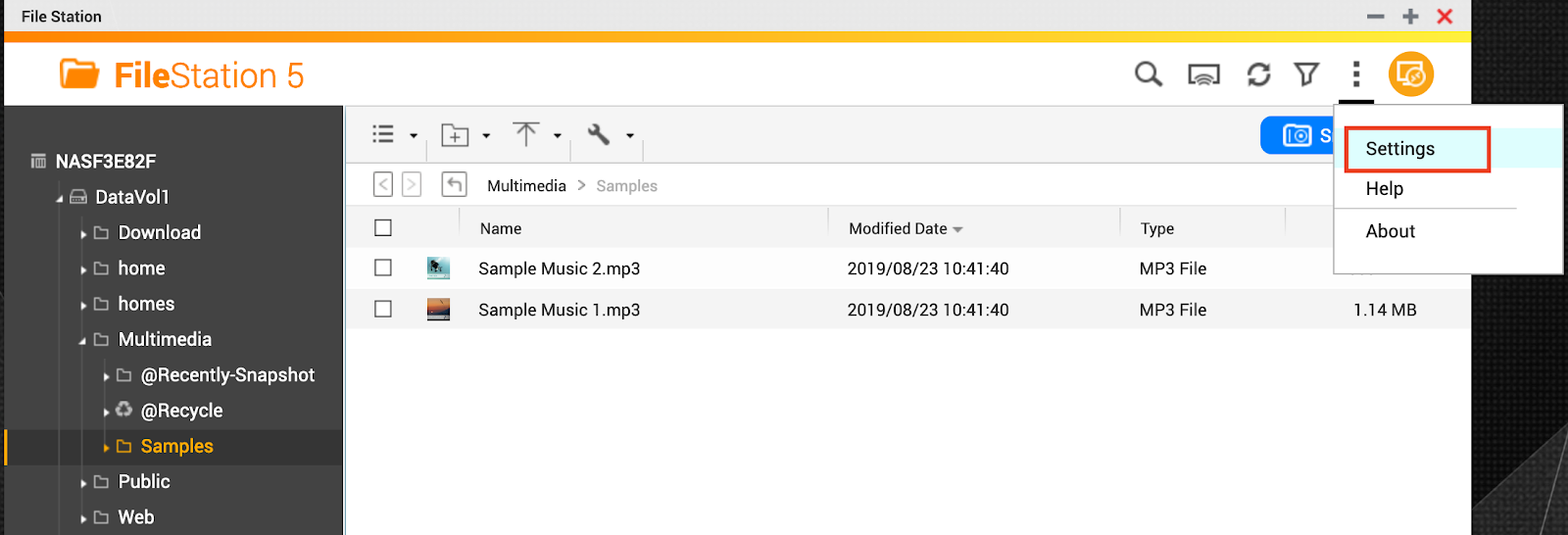The image size is (1568, 535).
Task: Click the upload arrow icon
Action: (526, 134)
